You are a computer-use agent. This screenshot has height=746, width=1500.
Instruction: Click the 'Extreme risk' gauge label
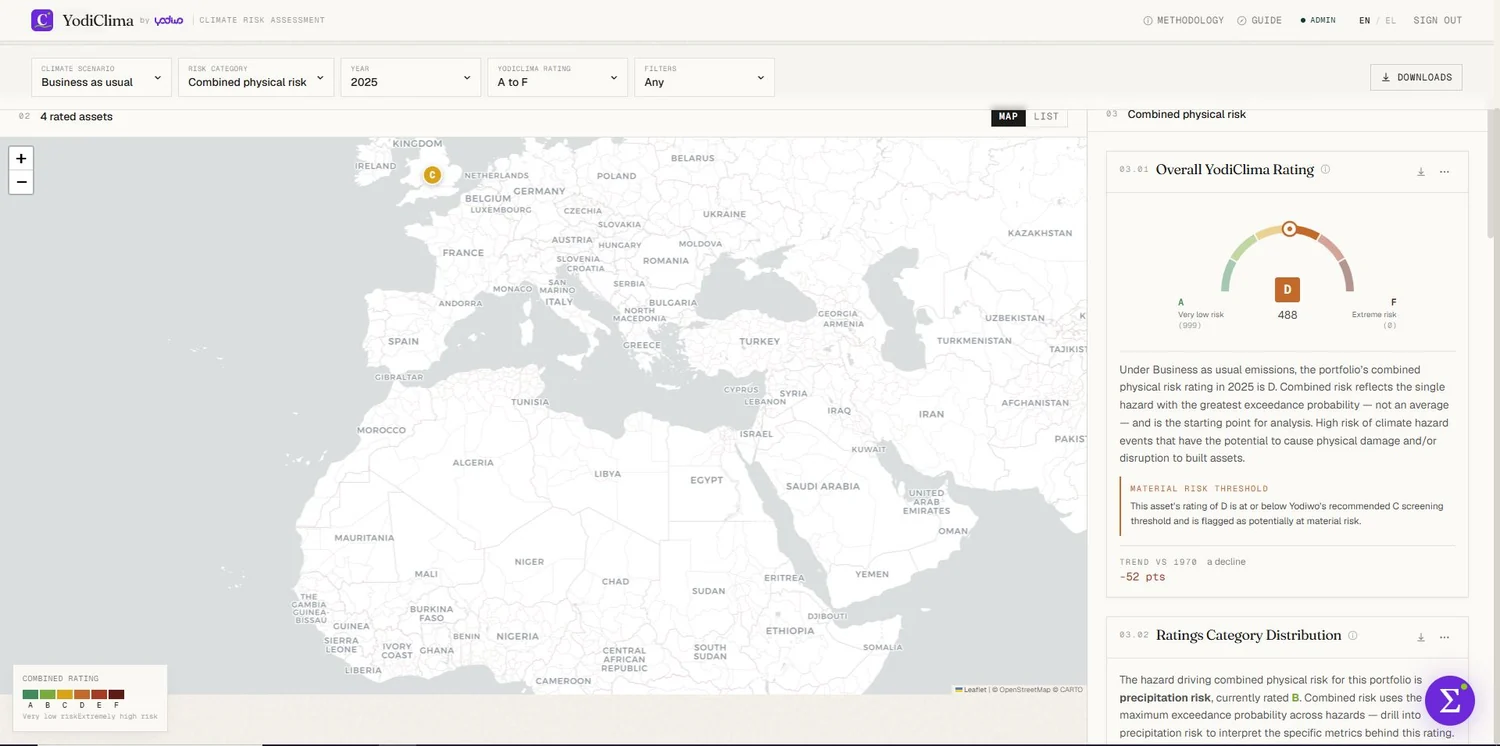tap(1374, 315)
